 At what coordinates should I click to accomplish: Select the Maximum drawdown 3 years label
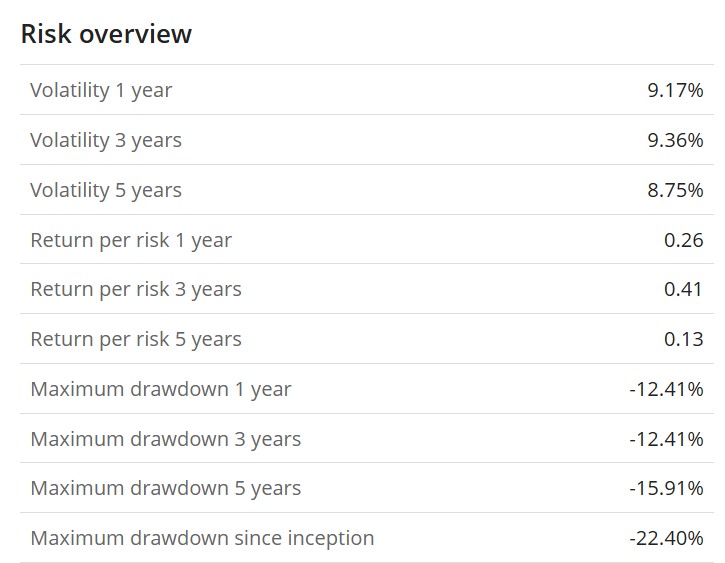pos(166,439)
